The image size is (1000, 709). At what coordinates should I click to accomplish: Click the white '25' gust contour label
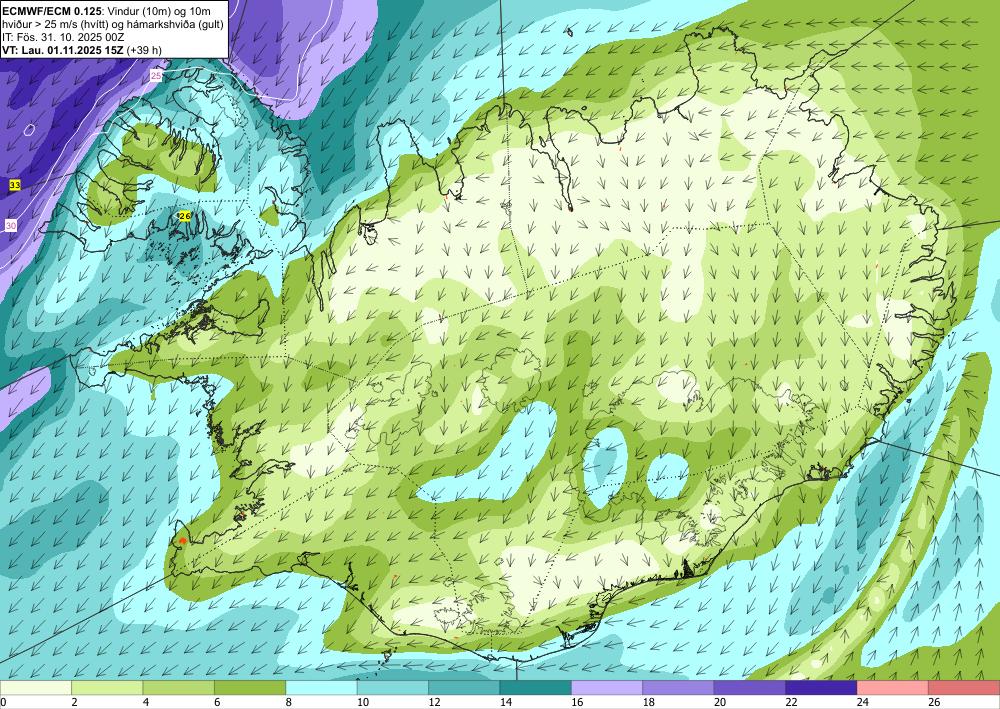click(156, 76)
